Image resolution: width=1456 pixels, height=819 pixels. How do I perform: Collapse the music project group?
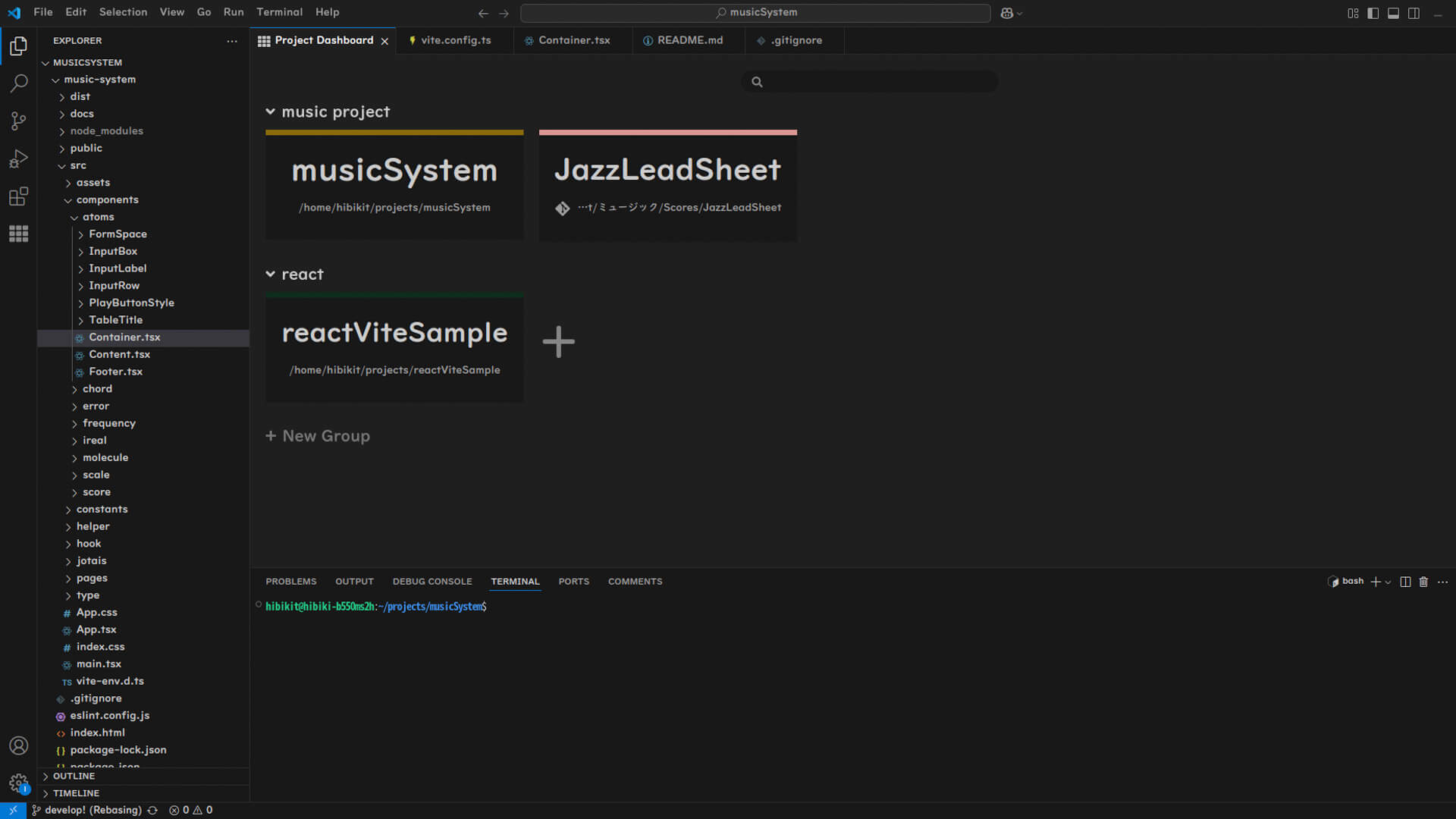click(x=271, y=111)
